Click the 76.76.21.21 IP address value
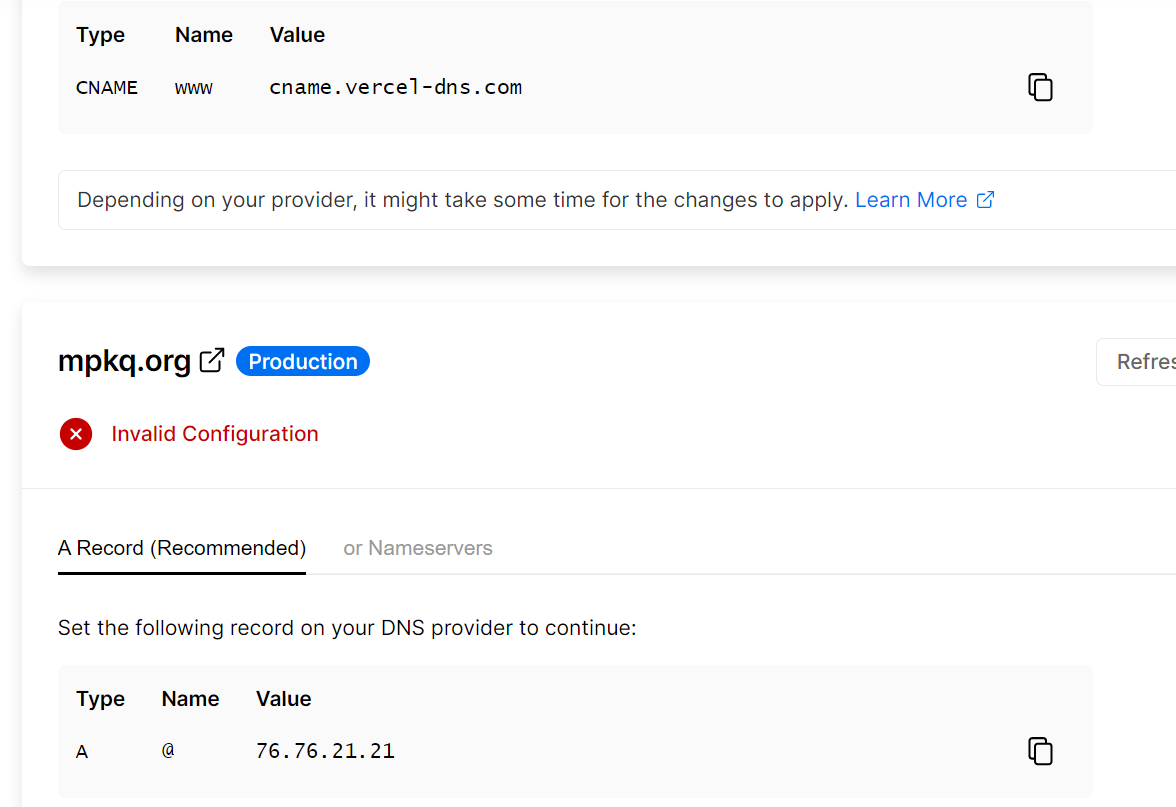The width and height of the screenshot is (1176, 807). point(325,751)
